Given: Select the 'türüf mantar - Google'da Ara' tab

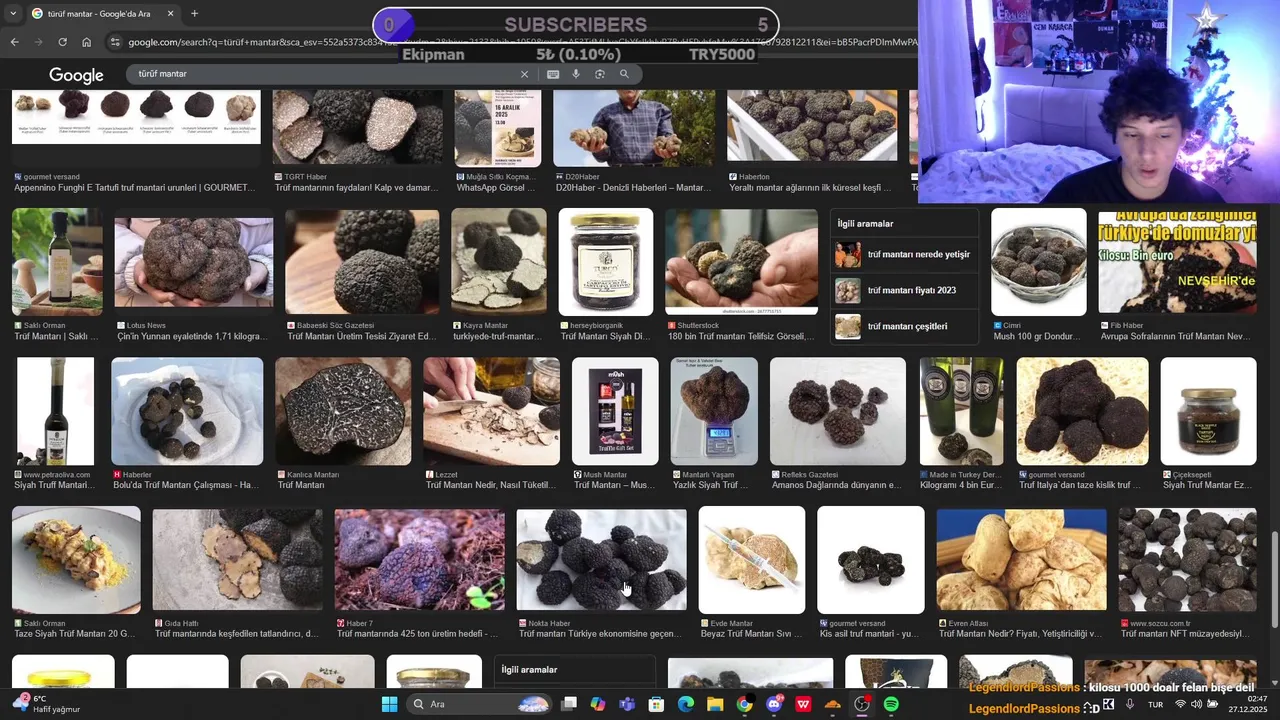Looking at the screenshot, I should [104, 14].
